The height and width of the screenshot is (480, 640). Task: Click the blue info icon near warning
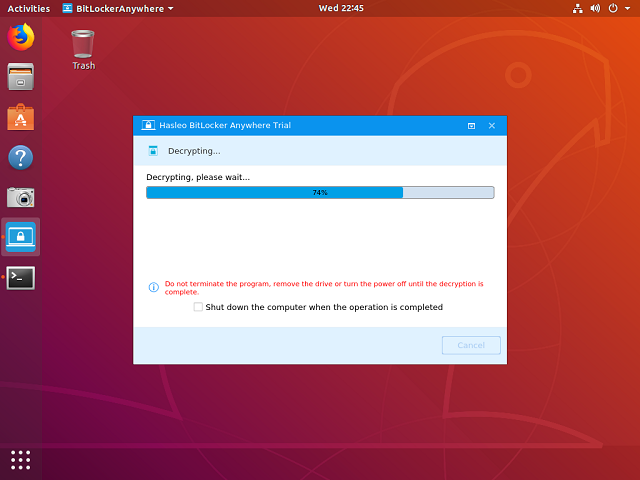tap(153, 287)
